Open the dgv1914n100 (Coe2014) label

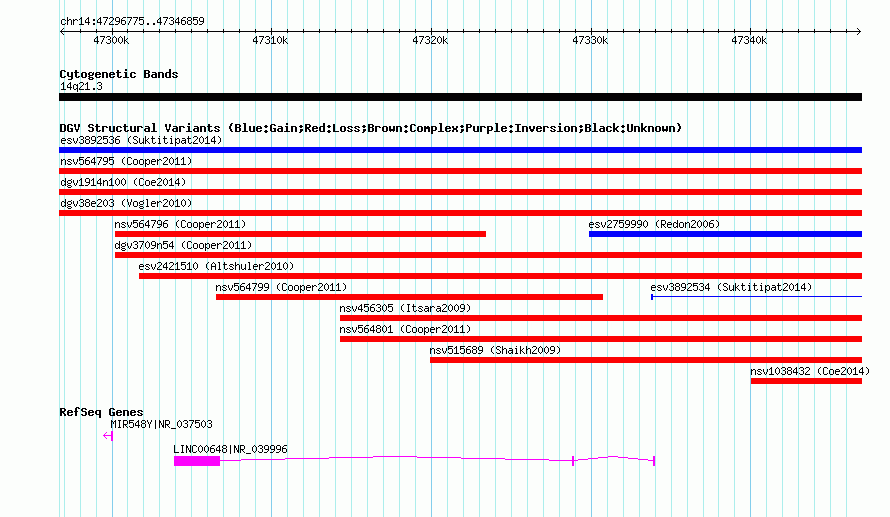[x=123, y=182]
